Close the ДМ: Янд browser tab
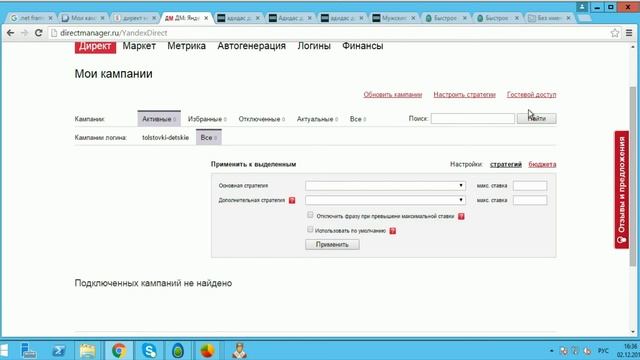This screenshot has width=640, height=360. (206, 18)
